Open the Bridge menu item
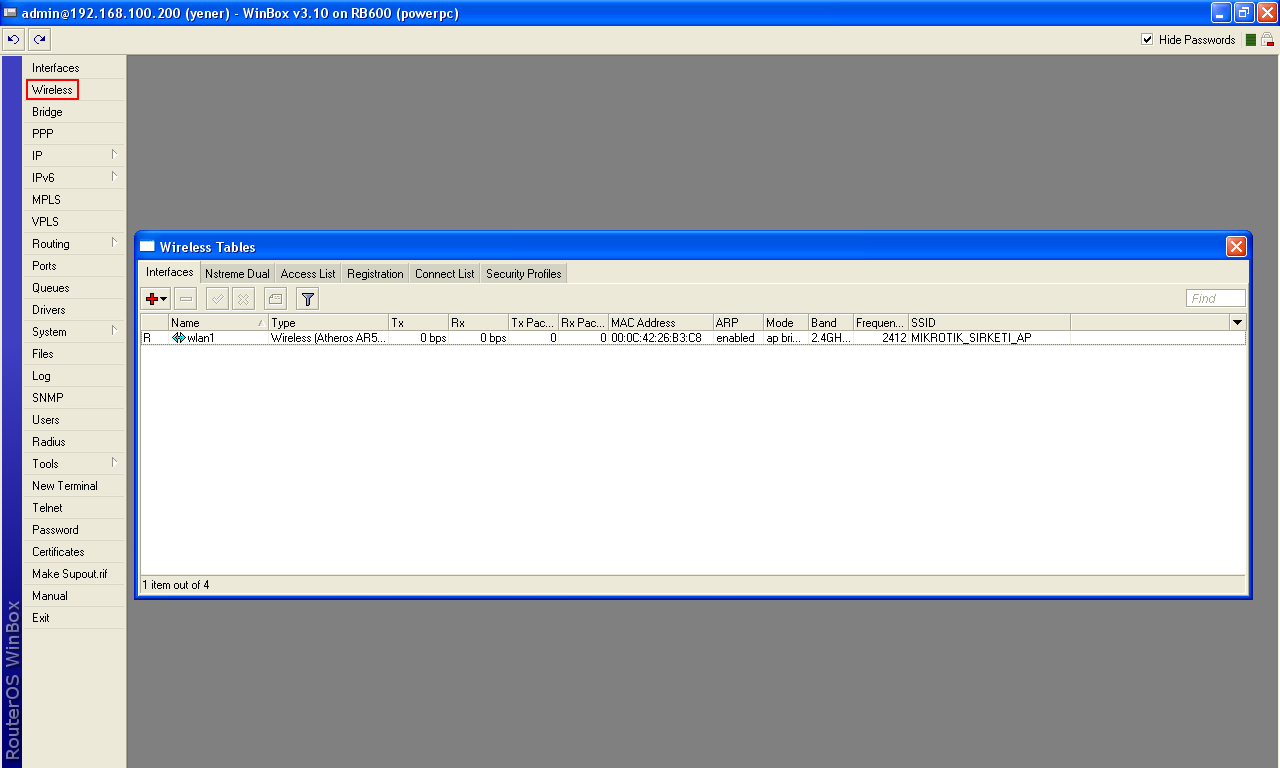1280x768 pixels. click(x=75, y=112)
